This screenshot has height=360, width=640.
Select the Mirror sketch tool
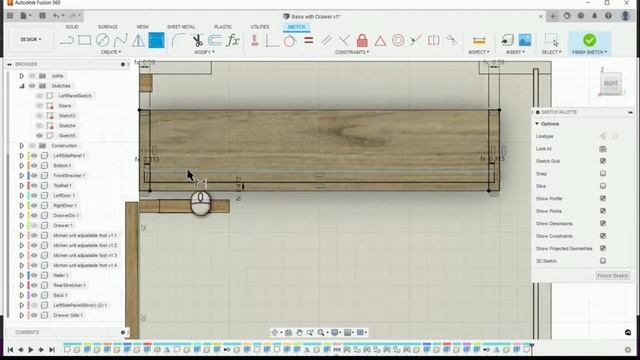138,40
